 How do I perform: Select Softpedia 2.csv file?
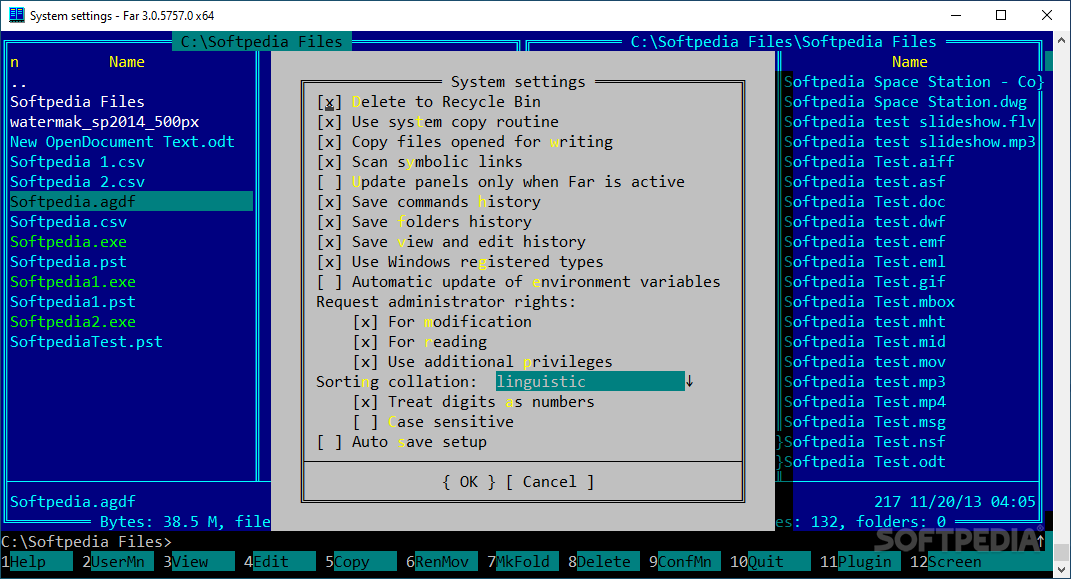tap(77, 182)
